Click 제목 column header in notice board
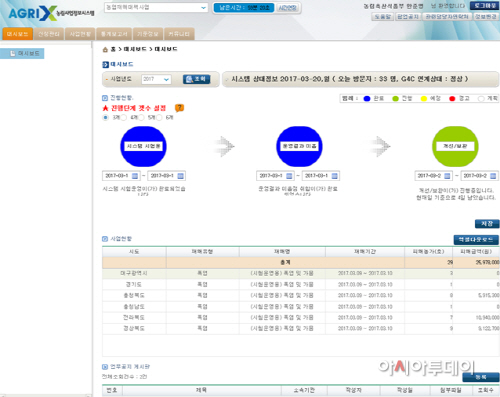 [202, 390]
